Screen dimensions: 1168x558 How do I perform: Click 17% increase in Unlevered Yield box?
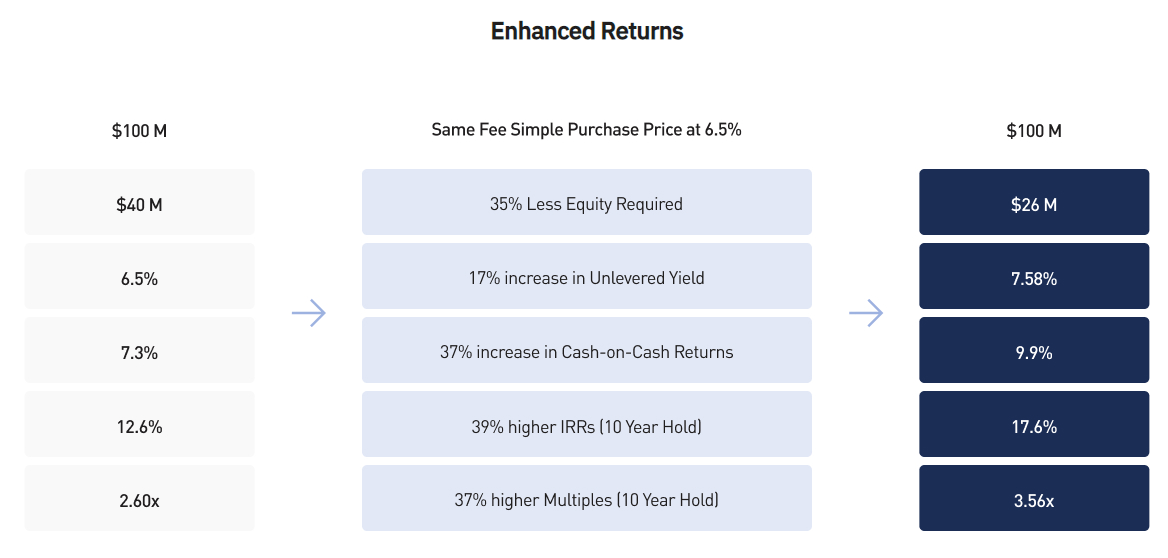pyautogui.click(x=587, y=276)
